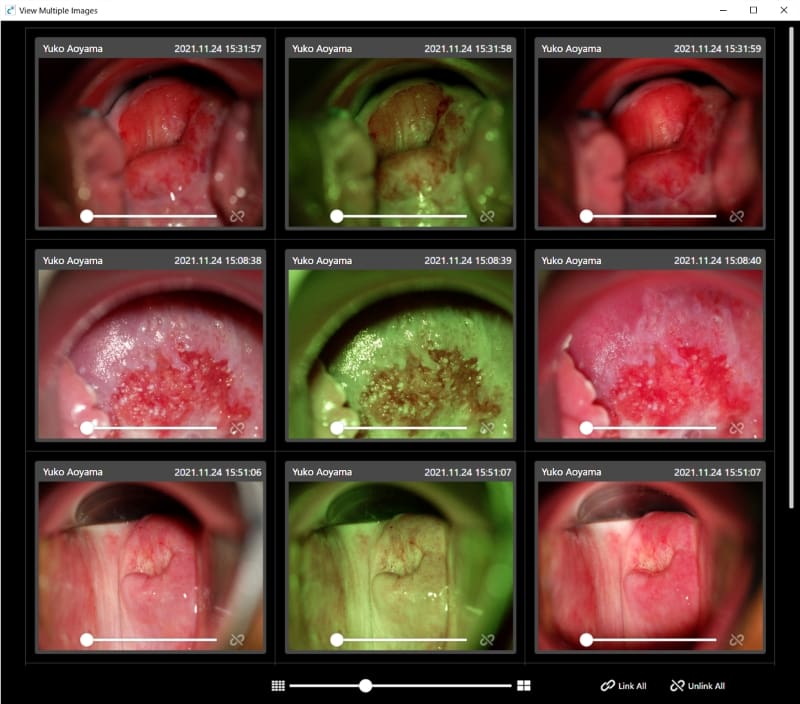800x704 pixels.
Task: Click slider handle on 15:31:57 image
Action: (87, 216)
